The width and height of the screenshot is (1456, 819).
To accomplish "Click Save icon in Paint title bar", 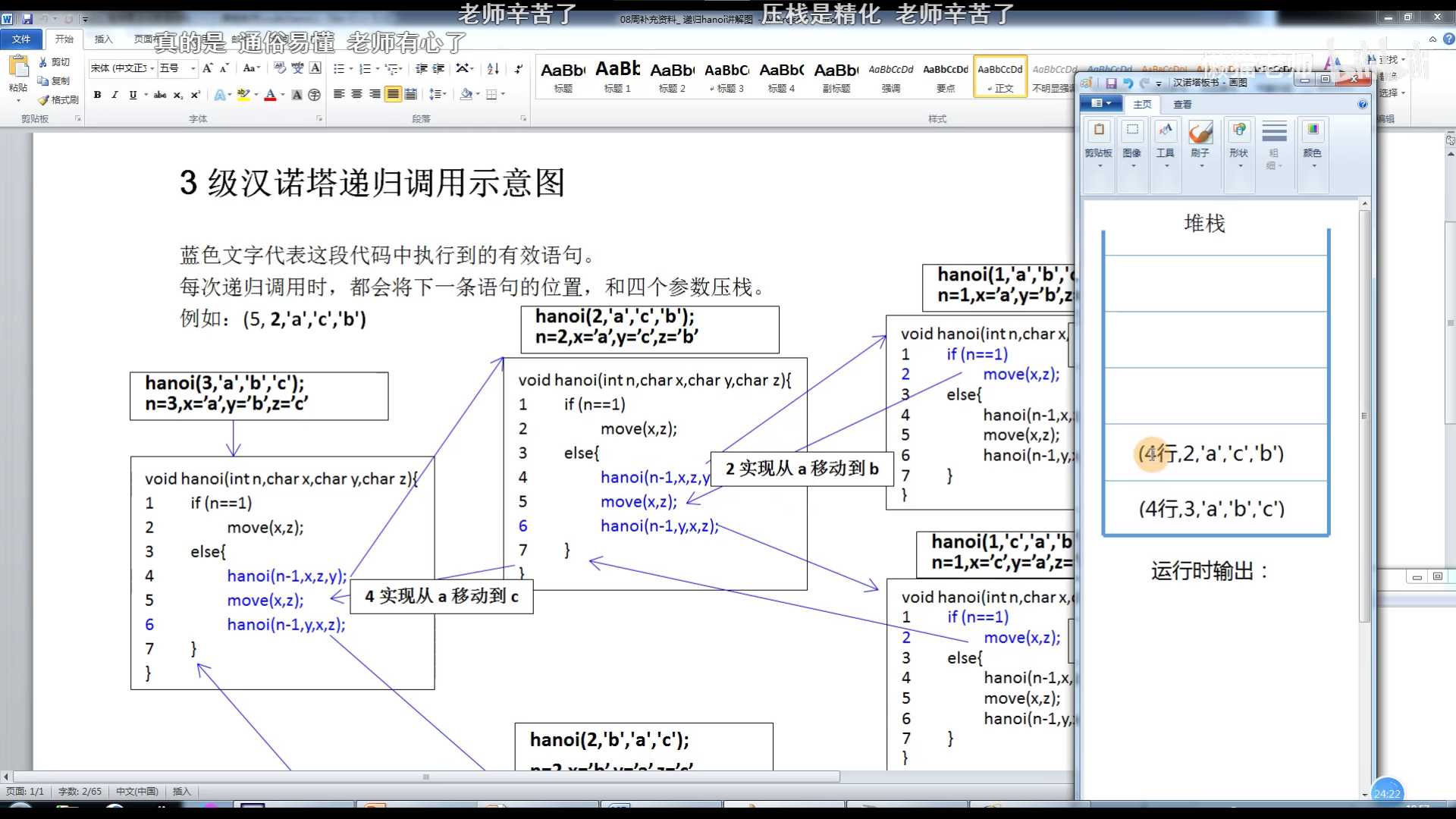I will (x=1111, y=83).
